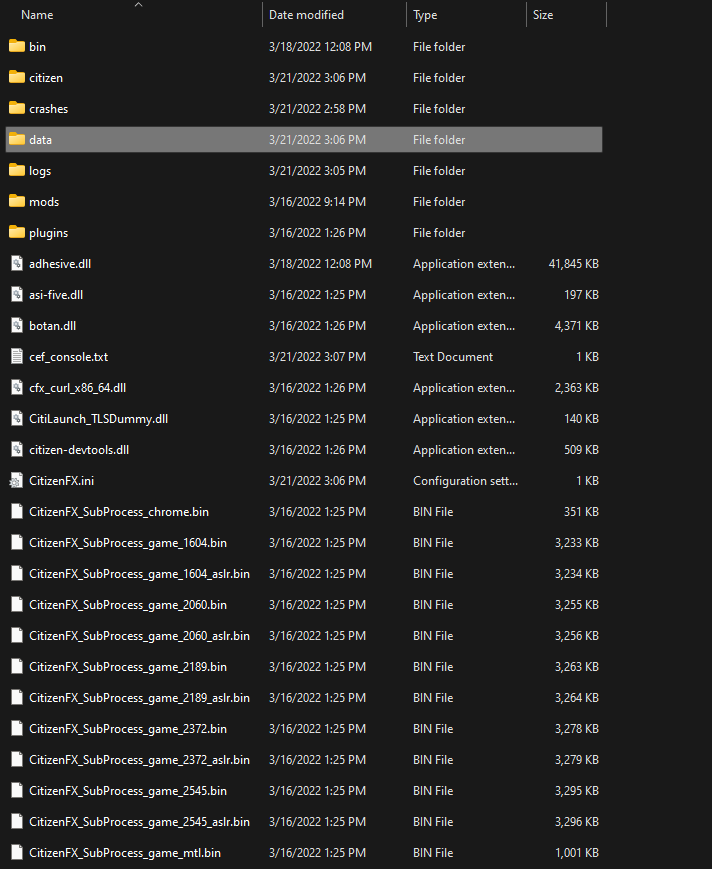Click the CitizenFX_SubProcess_game_2060.bin file icon
This screenshot has height=869, width=712.
point(17,605)
